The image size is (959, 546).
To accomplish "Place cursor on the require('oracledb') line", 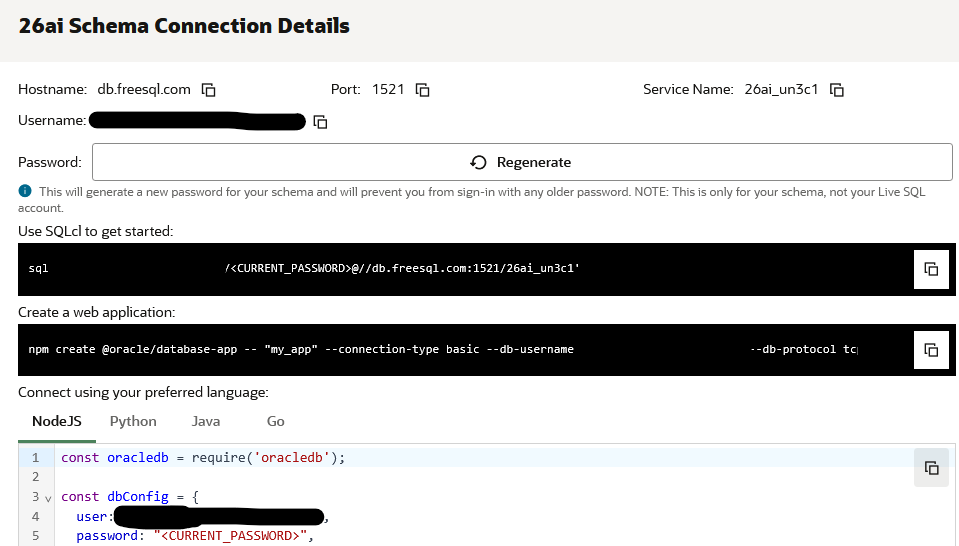I will click(x=202, y=458).
